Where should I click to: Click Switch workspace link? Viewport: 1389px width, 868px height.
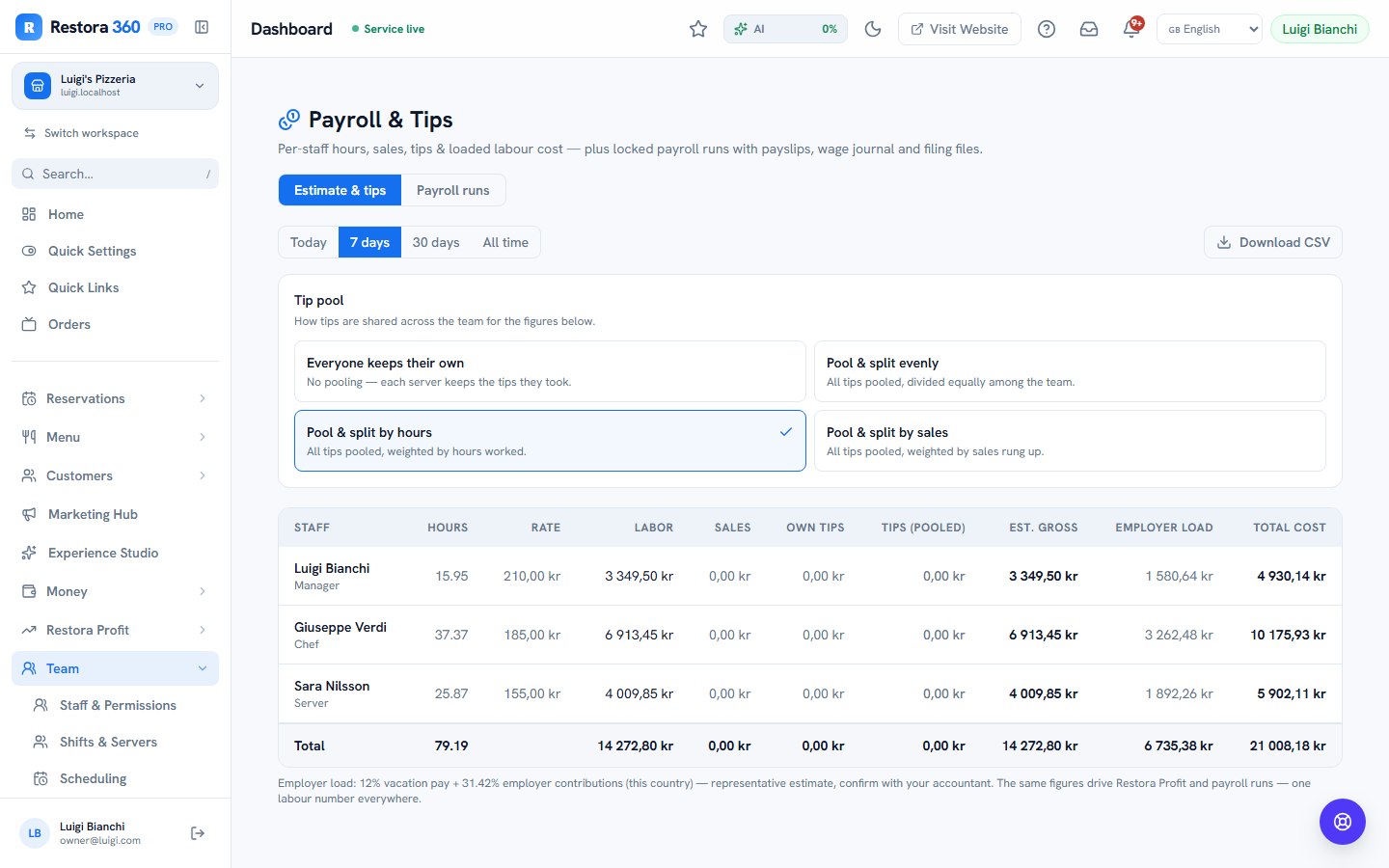81,133
